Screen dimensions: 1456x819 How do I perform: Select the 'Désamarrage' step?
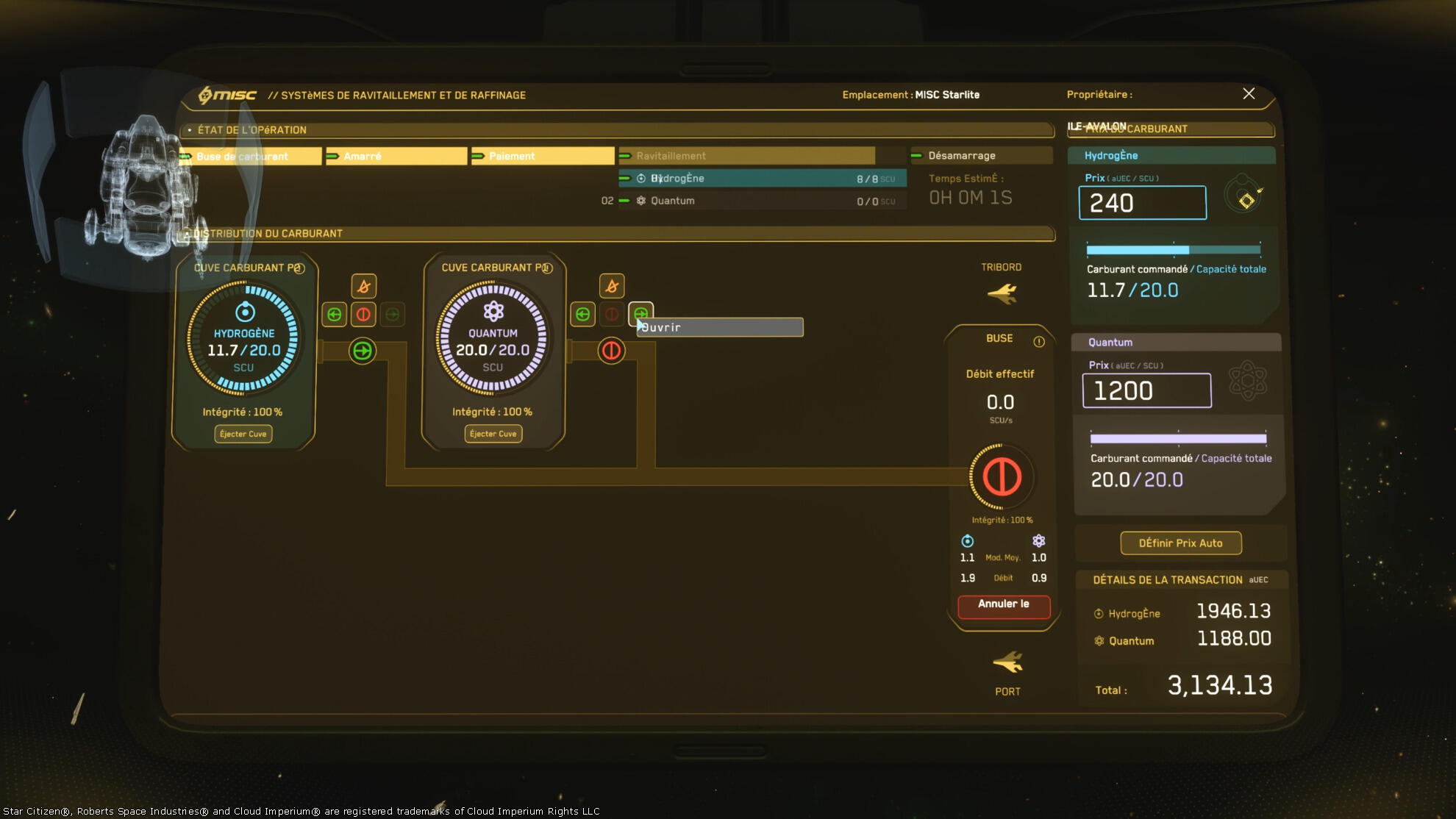point(982,156)
